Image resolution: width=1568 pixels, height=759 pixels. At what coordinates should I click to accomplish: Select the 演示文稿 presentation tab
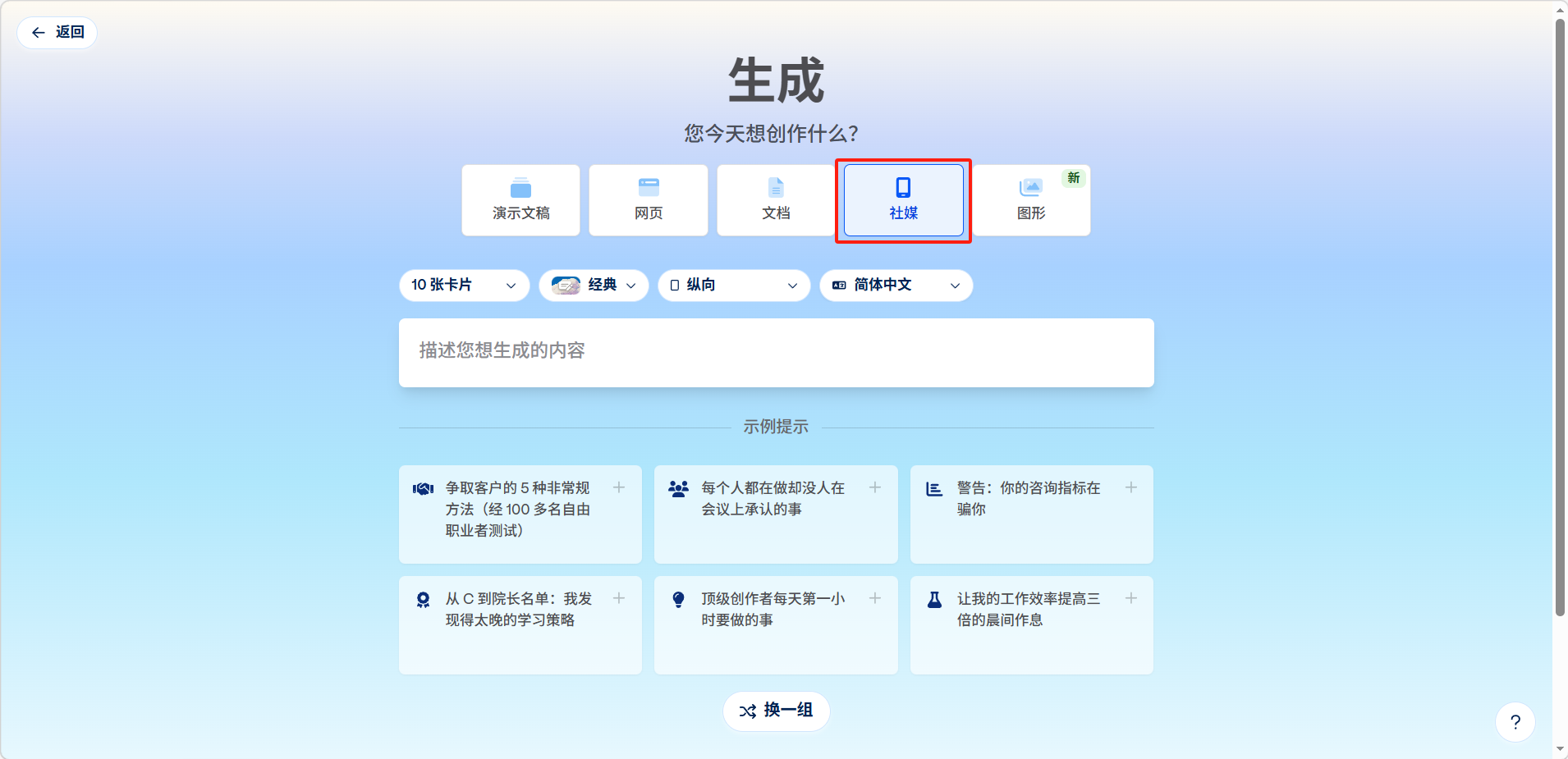(520, 200)
